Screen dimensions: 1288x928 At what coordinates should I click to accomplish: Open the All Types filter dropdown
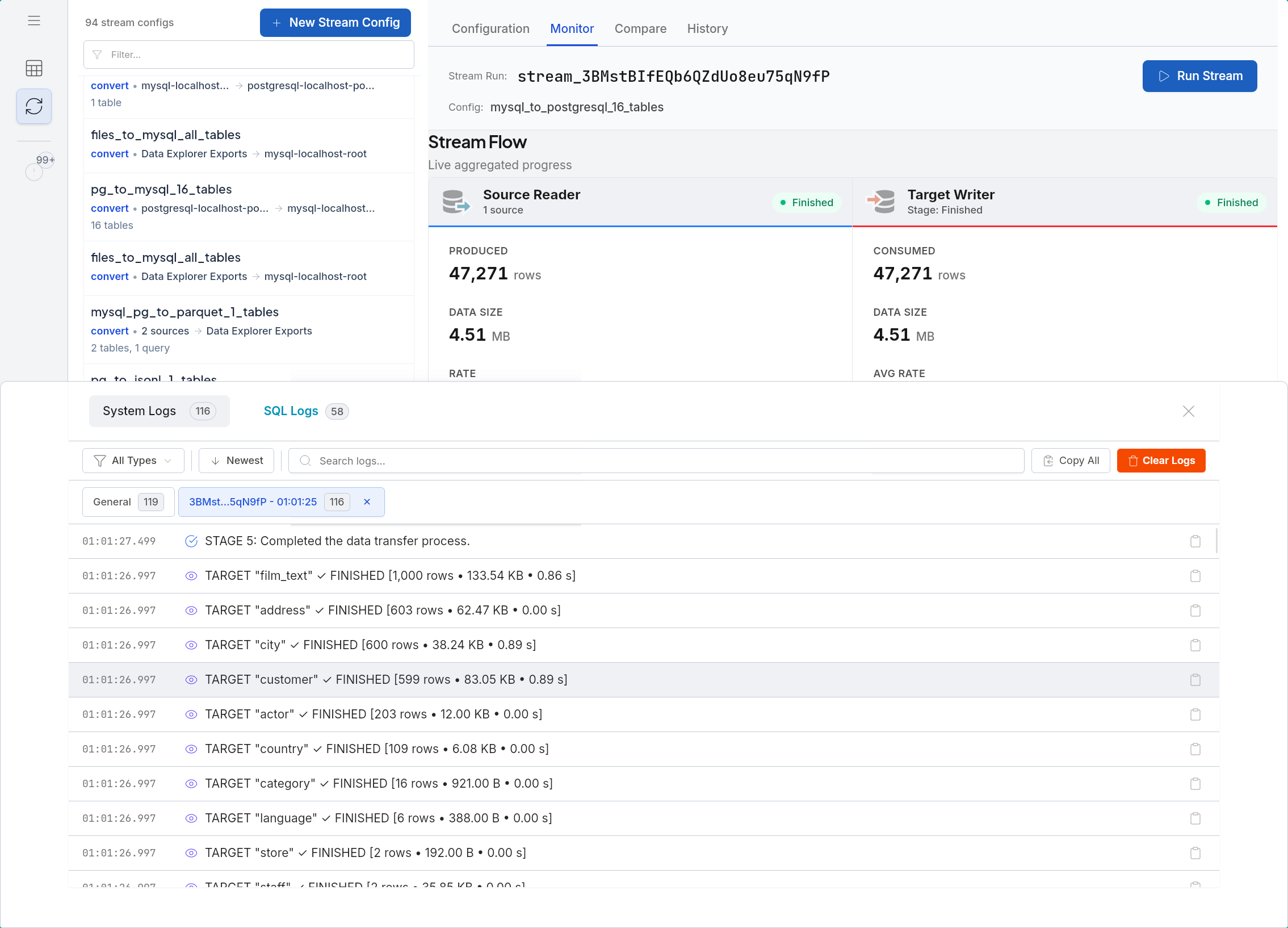pyautogui.click(x=133, y=460)
